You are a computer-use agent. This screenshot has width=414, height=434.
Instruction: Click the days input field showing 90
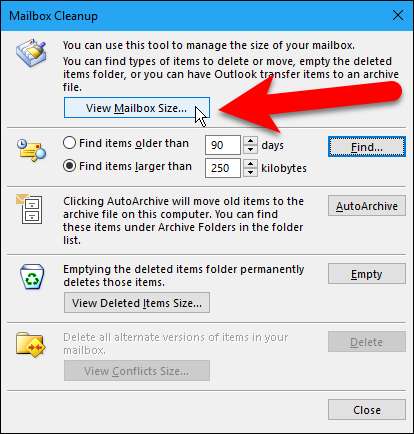click(223, 145)
